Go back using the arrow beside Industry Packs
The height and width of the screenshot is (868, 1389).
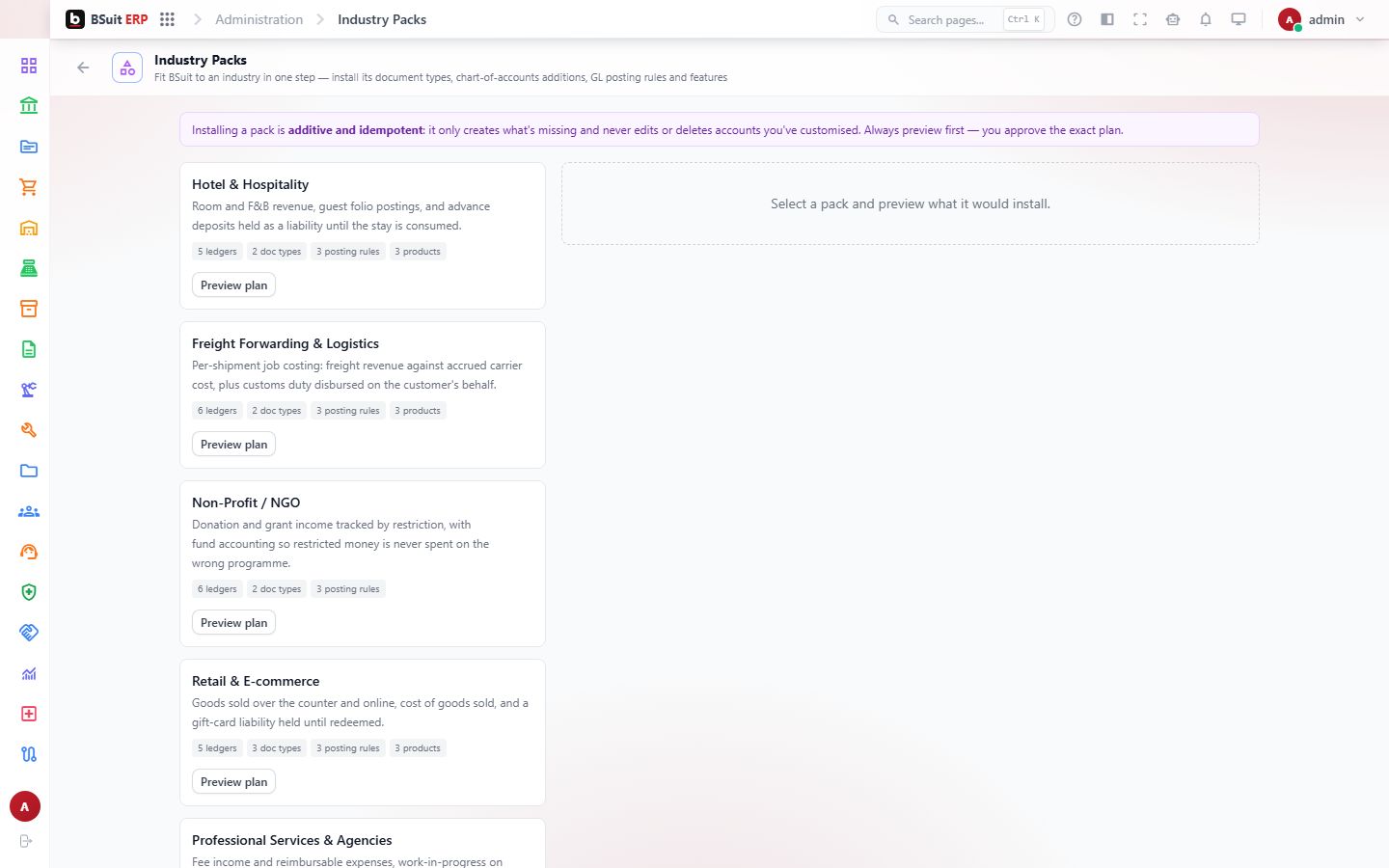click(x=83, y=68)
